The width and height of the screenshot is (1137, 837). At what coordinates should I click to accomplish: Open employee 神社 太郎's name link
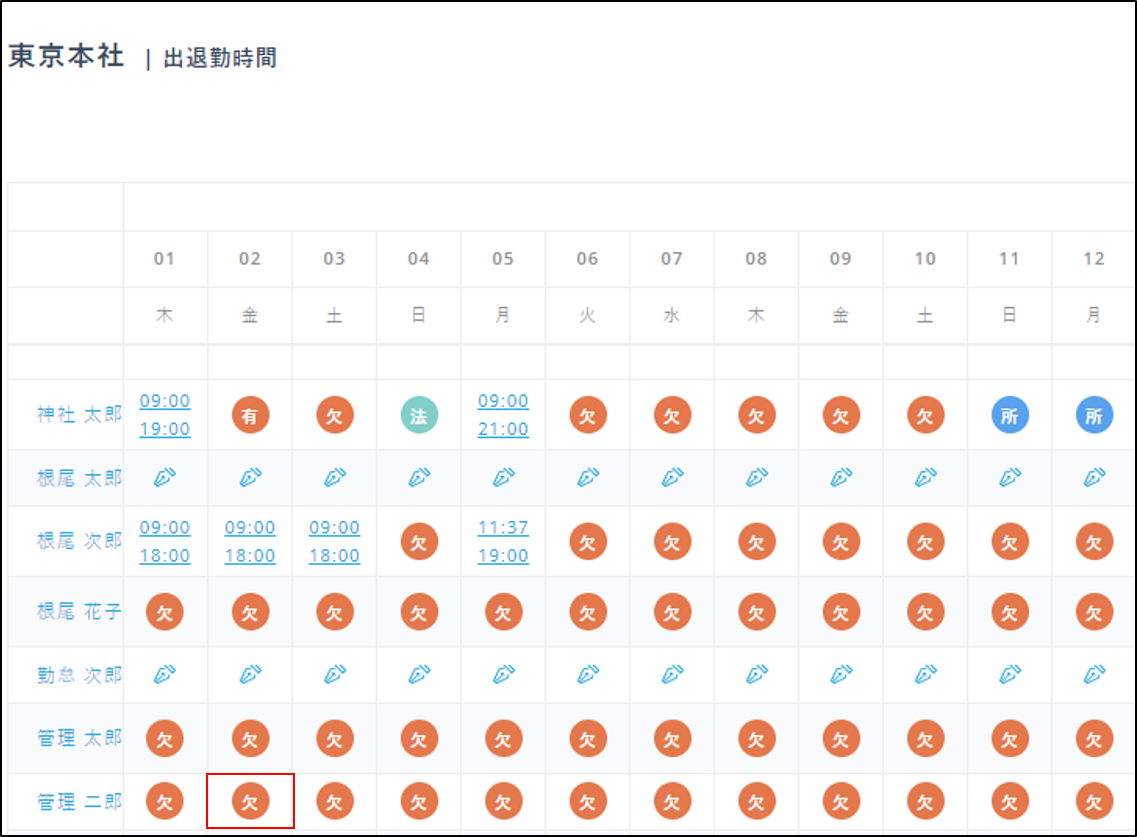tap(80, 415)
